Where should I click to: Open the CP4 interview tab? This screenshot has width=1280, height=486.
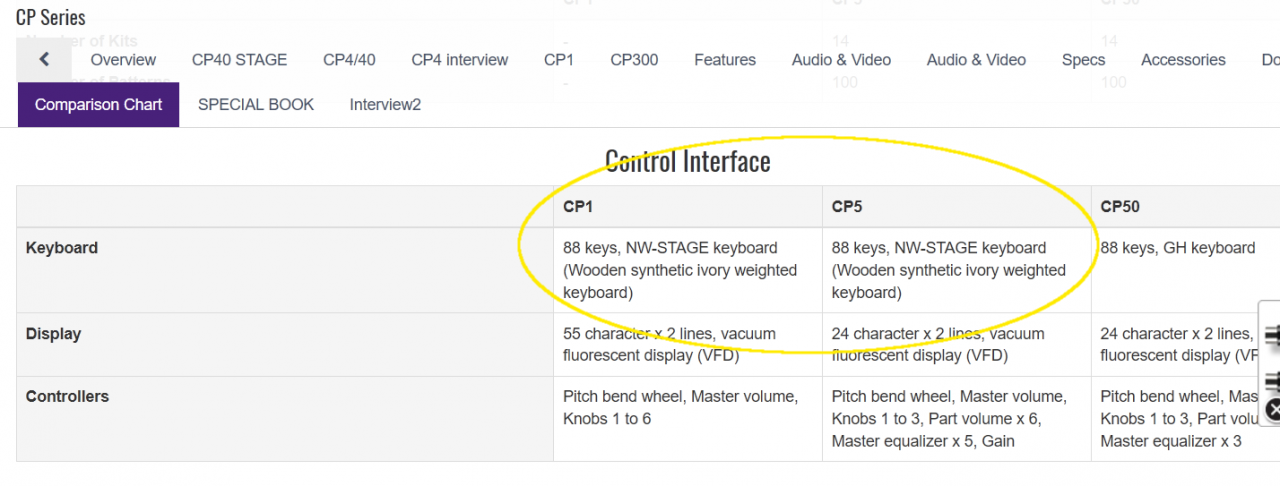point(460,60)
